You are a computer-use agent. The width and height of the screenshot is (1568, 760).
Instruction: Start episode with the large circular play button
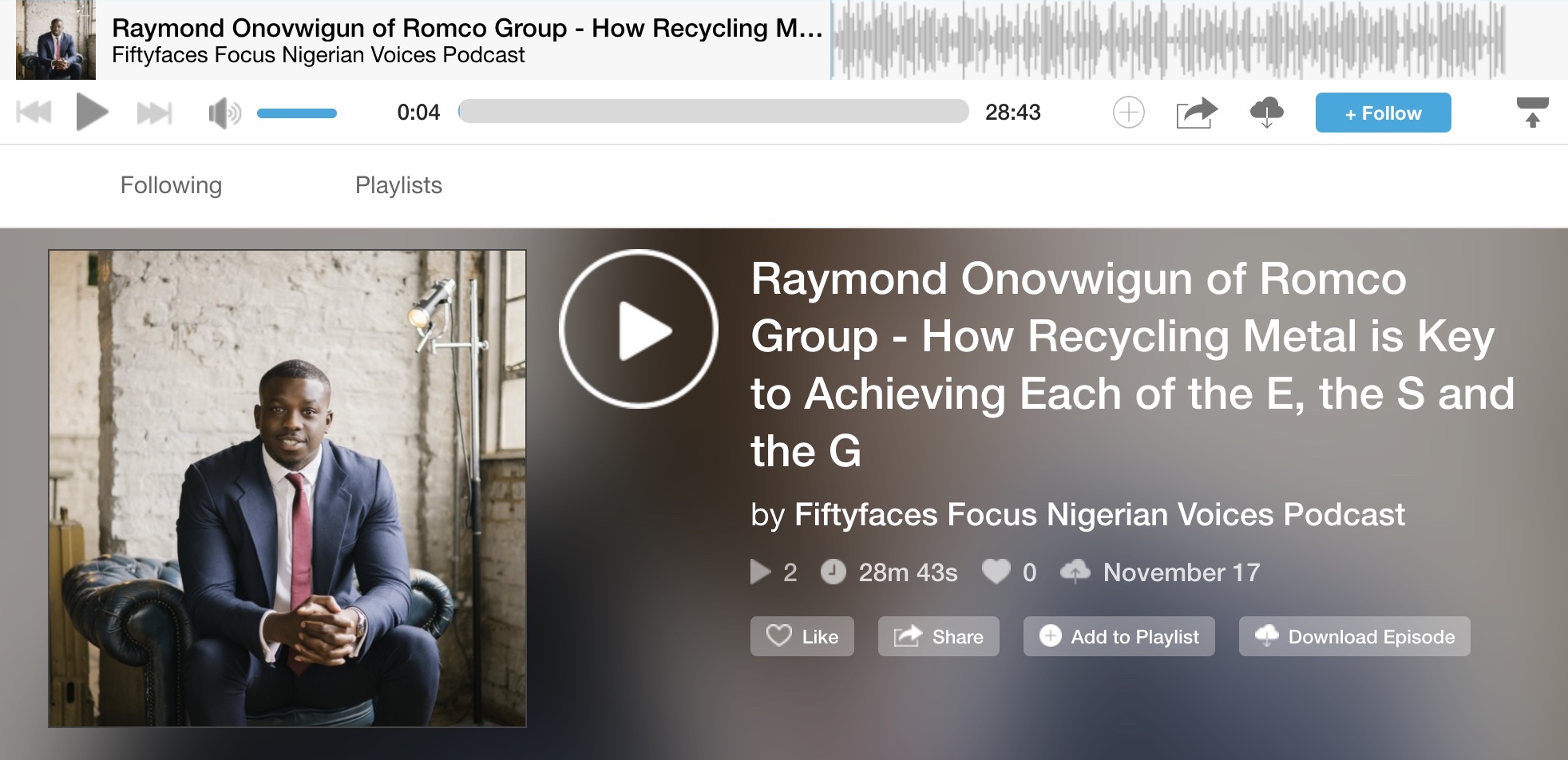click(x=639, y=329)
